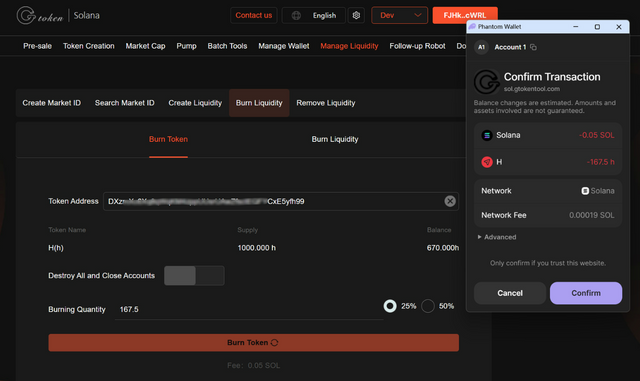Click the Burning Quantity input field
Viewport: 640px width, 381px height.
pyautogui.click(x=249, y=310)
